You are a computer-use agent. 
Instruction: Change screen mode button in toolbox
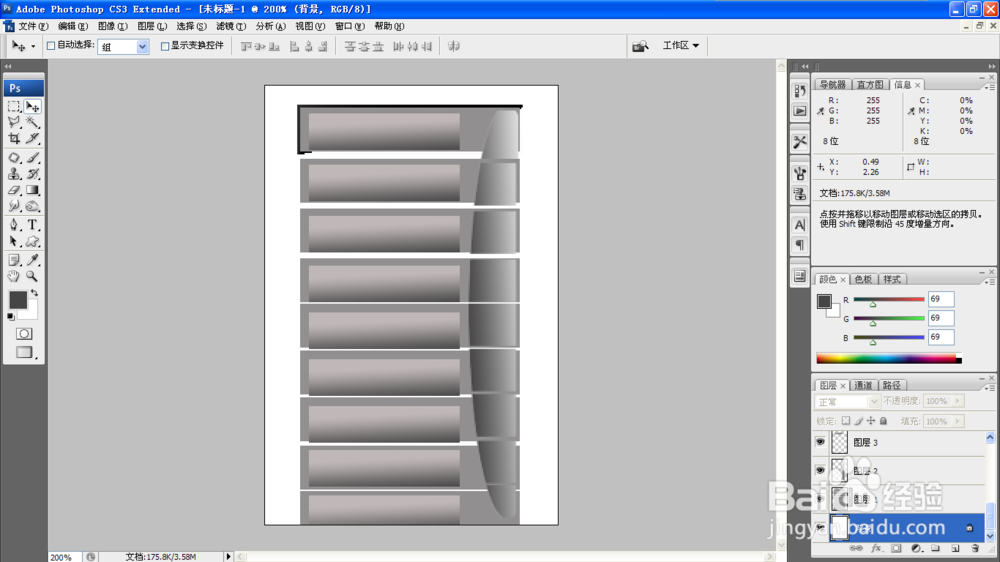[24, 352]
